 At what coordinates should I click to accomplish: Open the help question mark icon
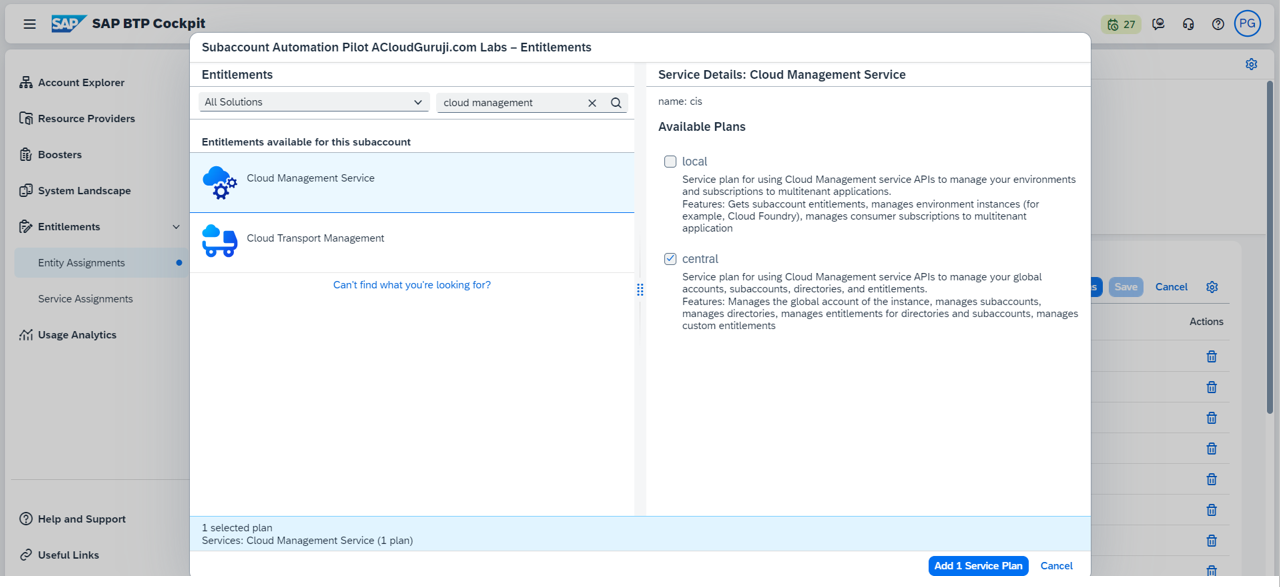click(x=1218, y=24)
